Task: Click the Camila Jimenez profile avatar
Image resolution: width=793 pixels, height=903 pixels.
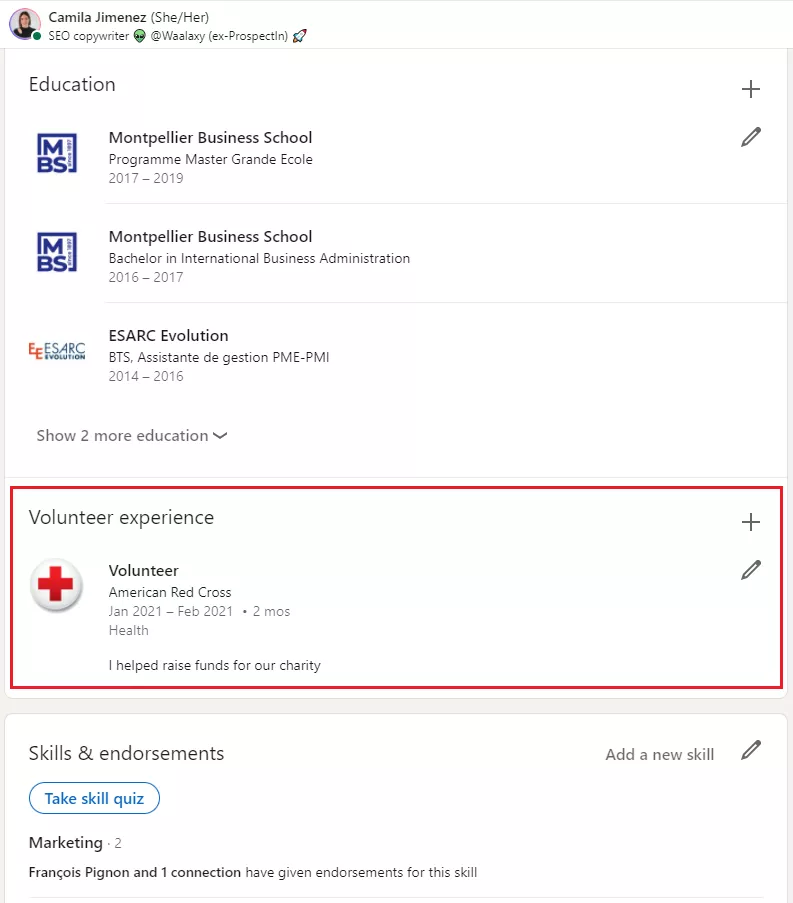Action: [x=25, y=24]
